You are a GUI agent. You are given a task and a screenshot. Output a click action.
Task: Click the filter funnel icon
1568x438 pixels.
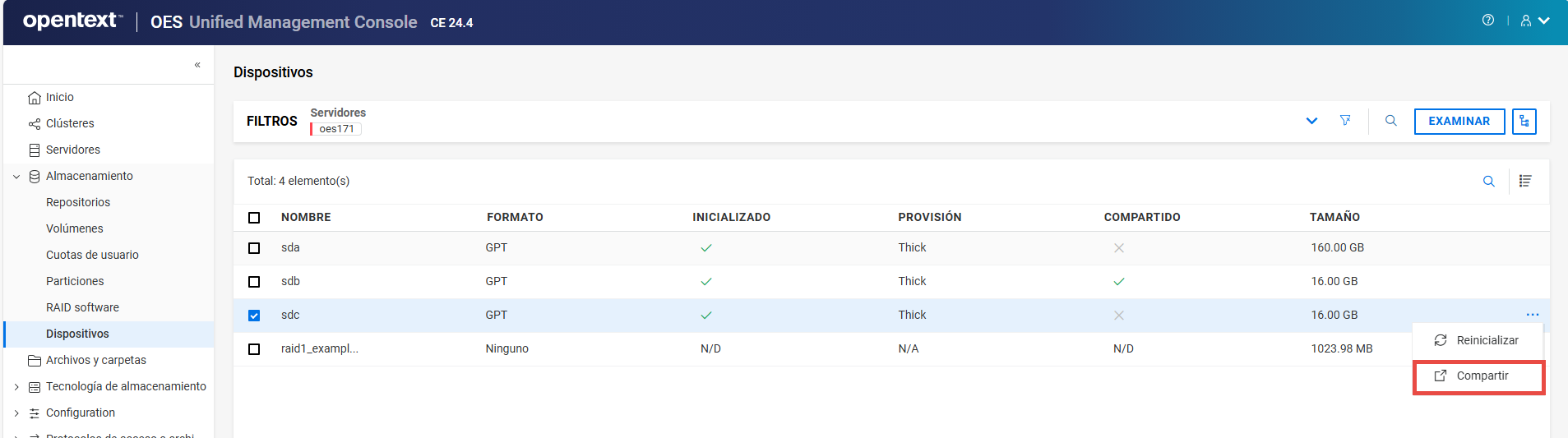[1345, 121]
